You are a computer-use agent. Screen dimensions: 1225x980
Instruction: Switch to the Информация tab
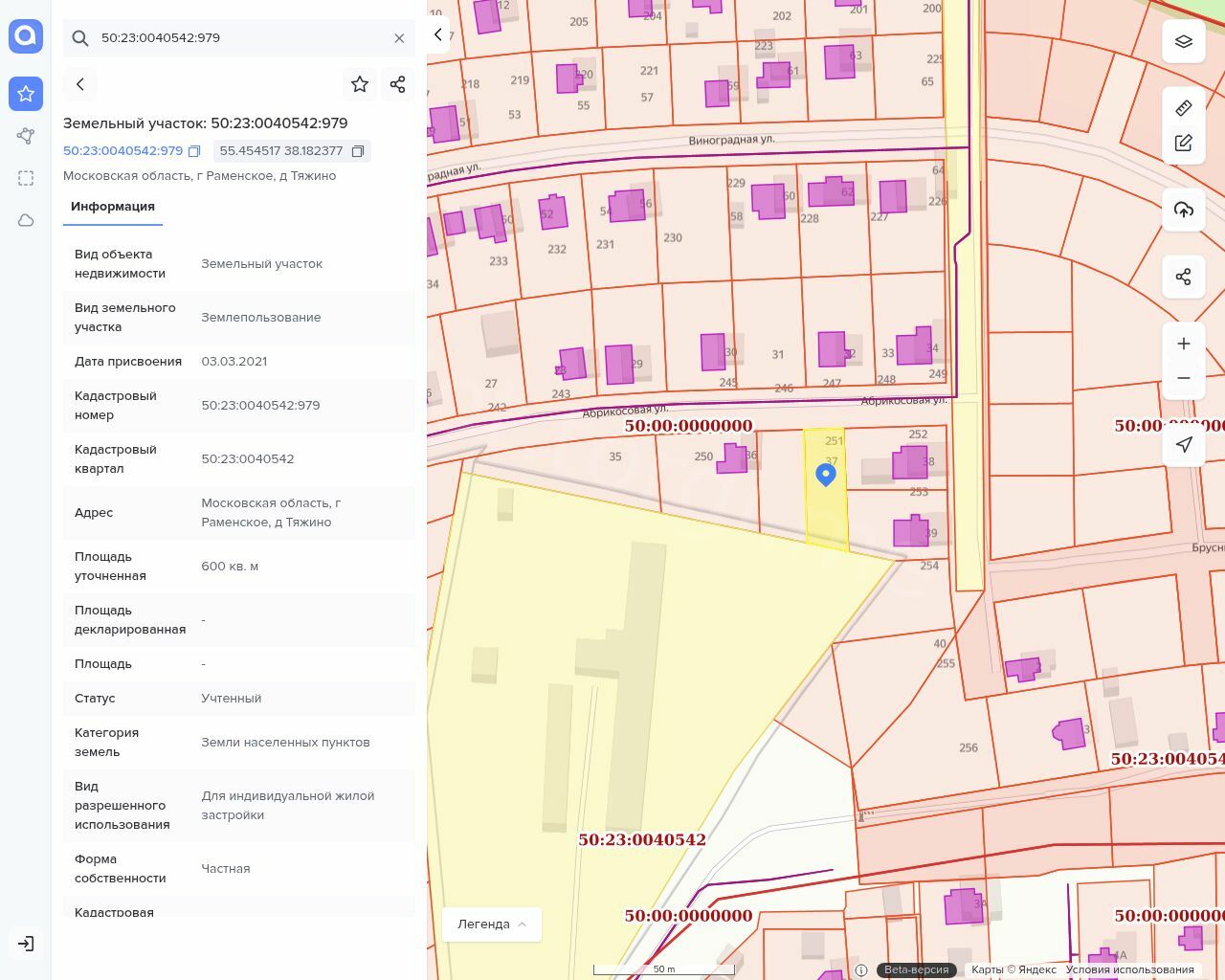pos(113,207)
